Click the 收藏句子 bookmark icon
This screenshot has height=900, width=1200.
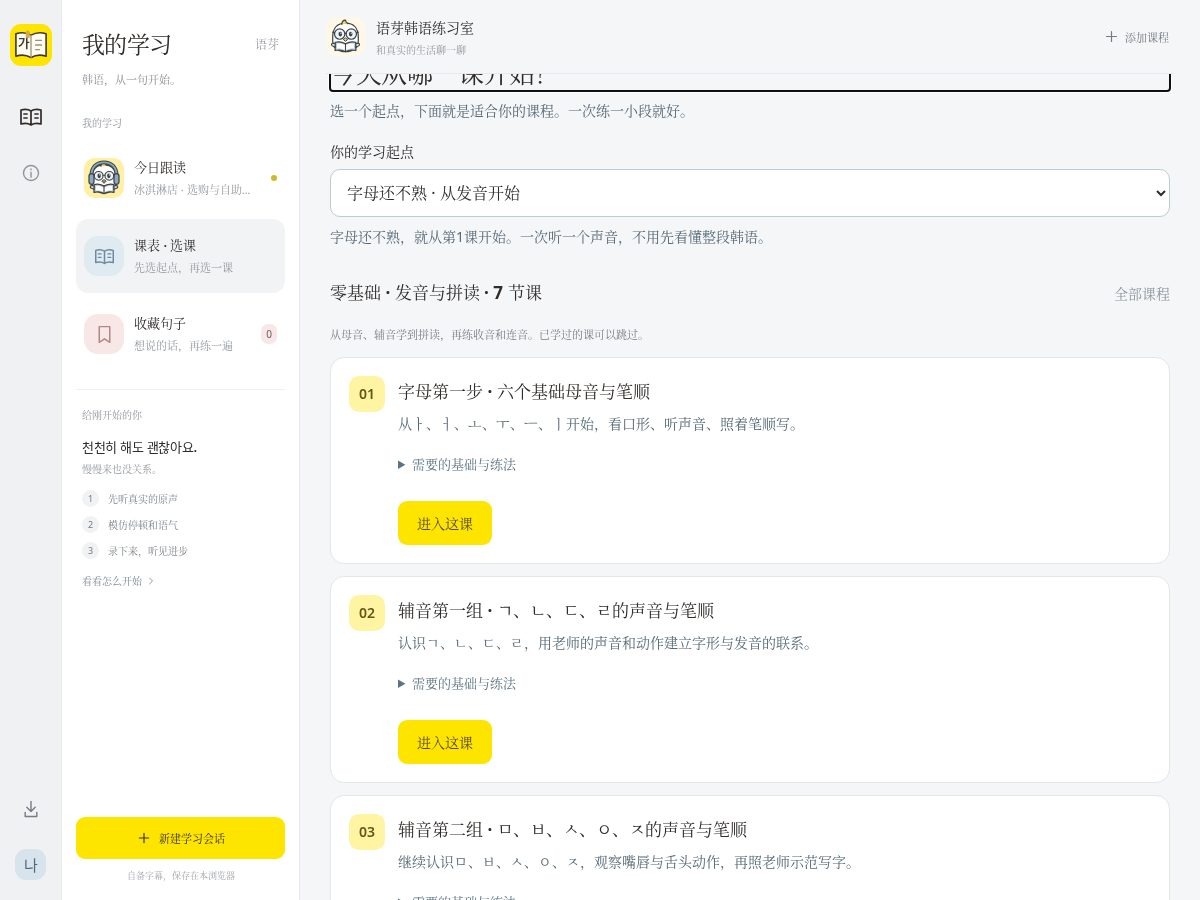pos(104,334)
